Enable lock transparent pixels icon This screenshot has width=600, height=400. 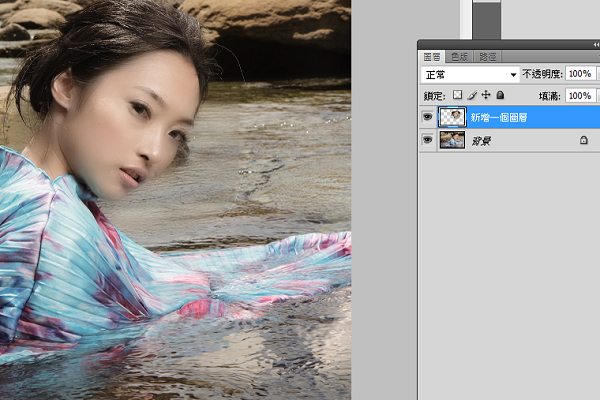tap(457, 95)
